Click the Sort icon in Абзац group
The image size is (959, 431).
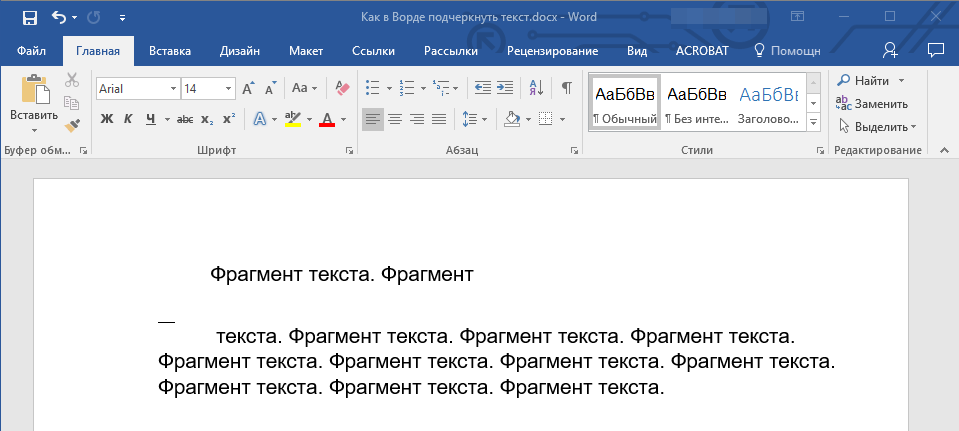pos(535,88)
